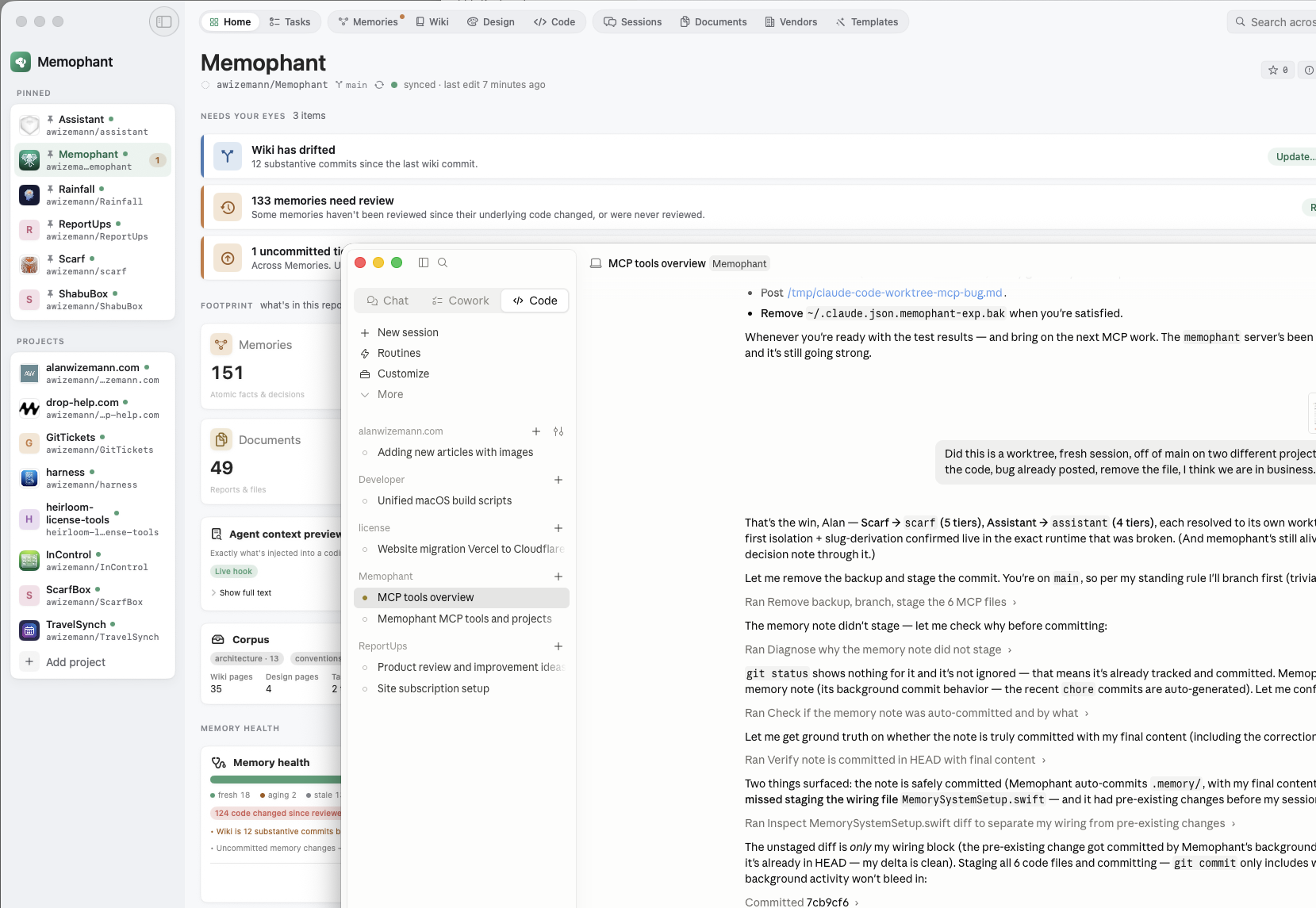Viewport: 1316px width, 908px height.
Task: Switch to the Tasks tab
Action: coord(290,22)
